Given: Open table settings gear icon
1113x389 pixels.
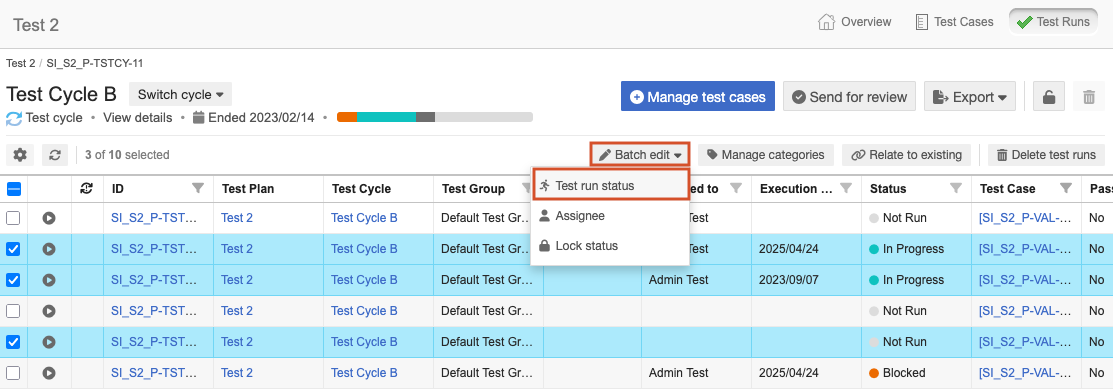Looking at the screenshot, I should tap(20, 155).
